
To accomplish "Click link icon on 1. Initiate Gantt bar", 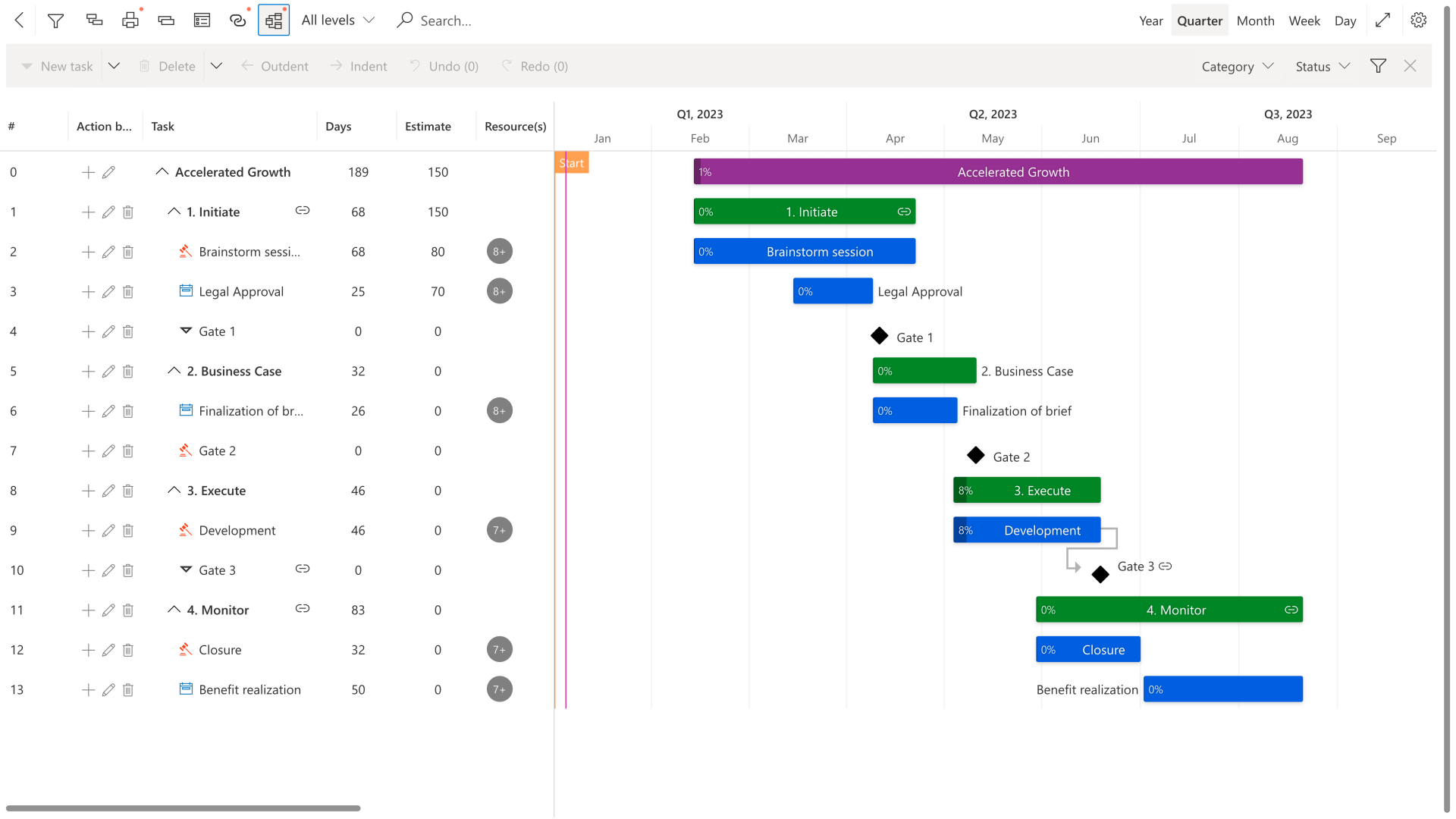I will (904, 212).
